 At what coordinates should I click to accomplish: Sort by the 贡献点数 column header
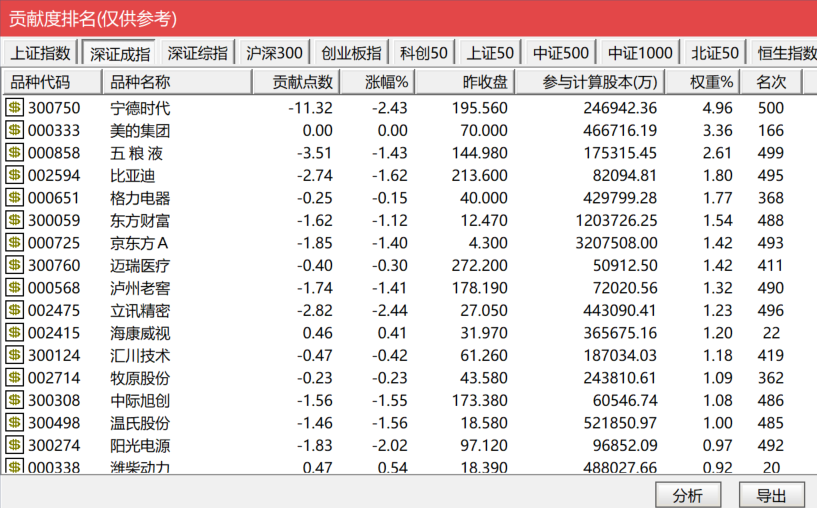pos(296,82)
